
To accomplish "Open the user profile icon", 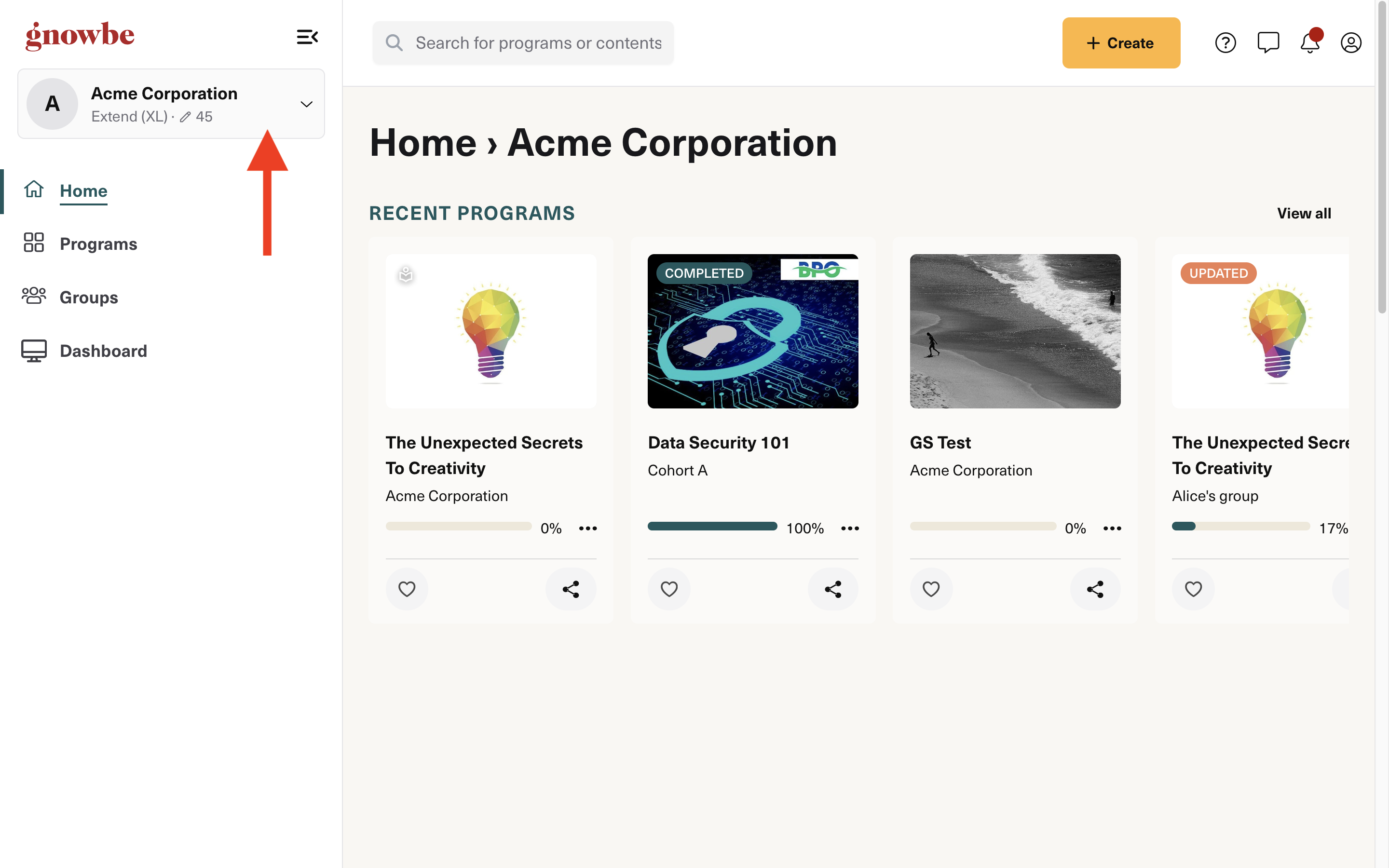I will (x=1350, y=43).
